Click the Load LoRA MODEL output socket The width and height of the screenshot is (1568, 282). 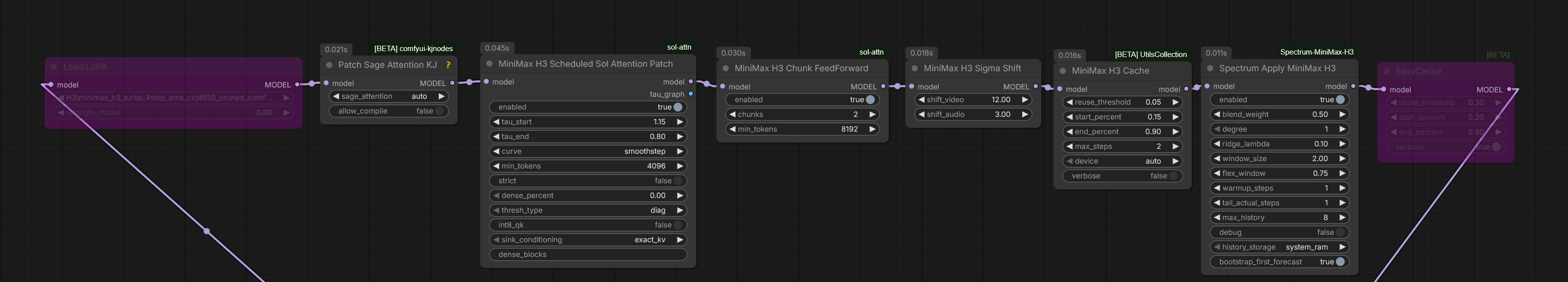[x=297, y=85]
